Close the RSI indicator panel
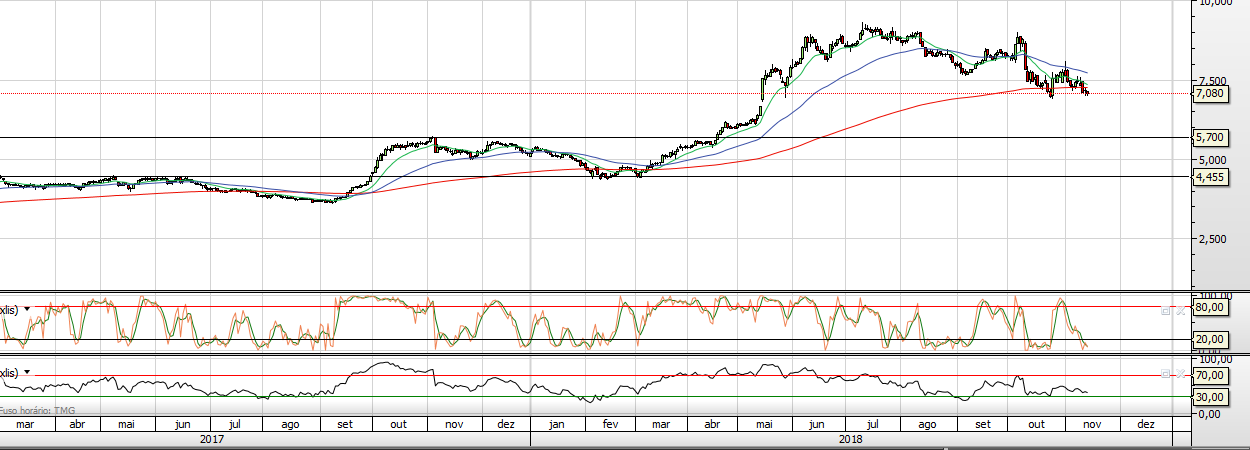The image size is (1250, 450). click(1181, 372)
